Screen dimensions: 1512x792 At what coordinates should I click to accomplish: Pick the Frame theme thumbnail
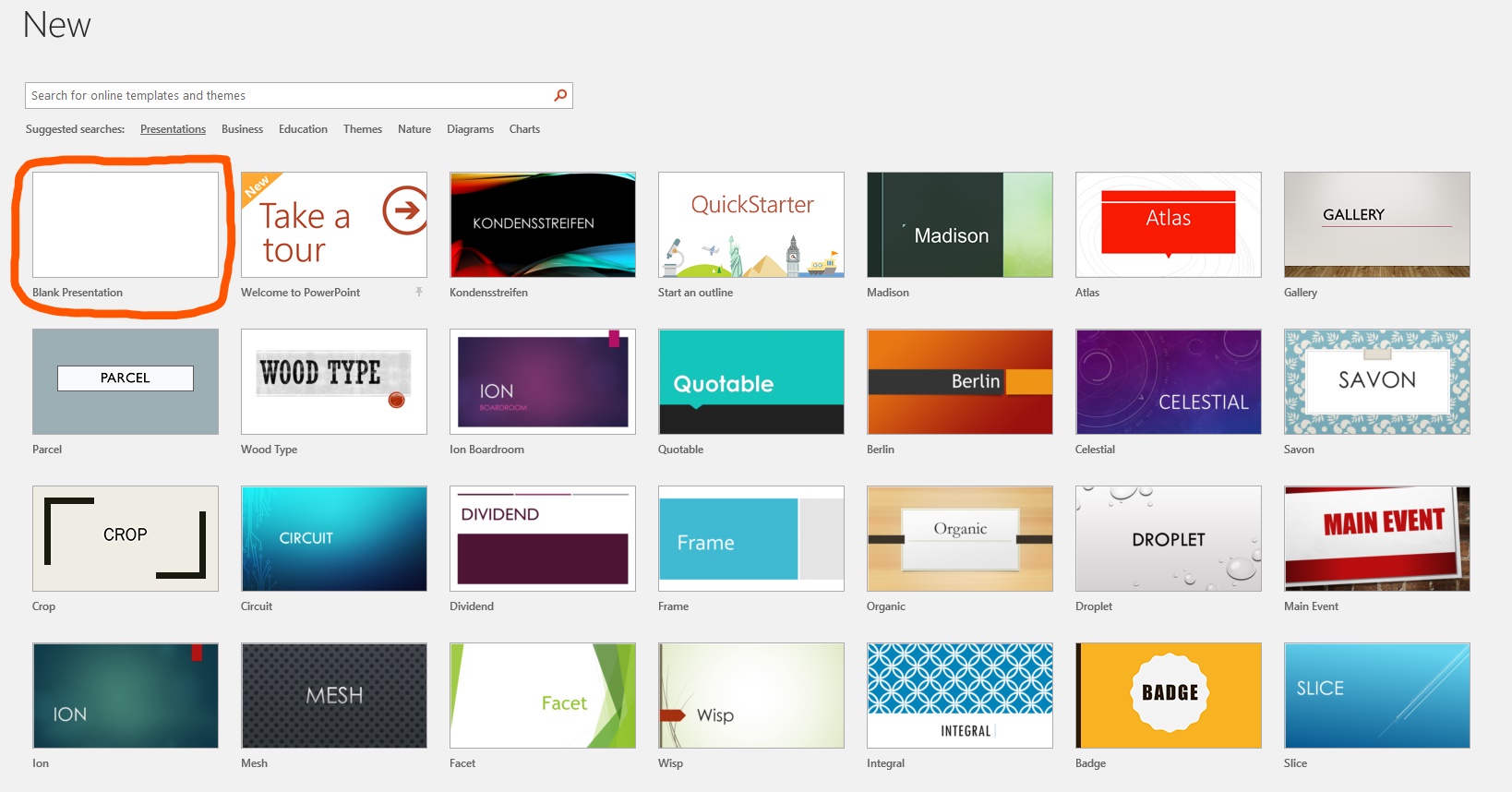pyautogui.click(x=751, y=538)
